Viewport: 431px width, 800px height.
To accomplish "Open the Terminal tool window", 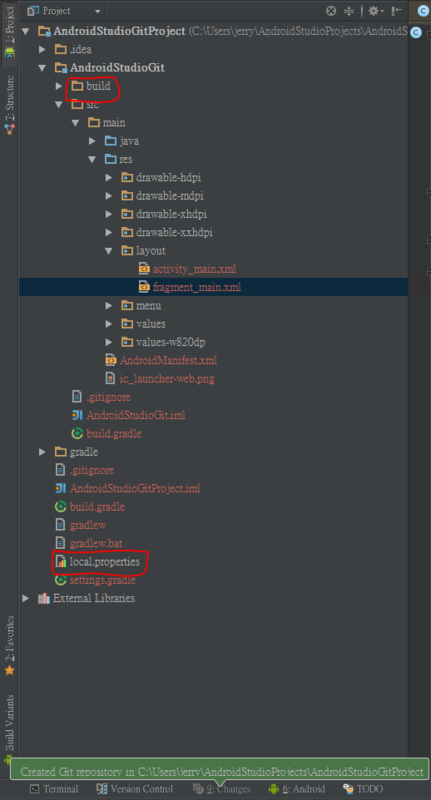I will (x=54, y=789).
